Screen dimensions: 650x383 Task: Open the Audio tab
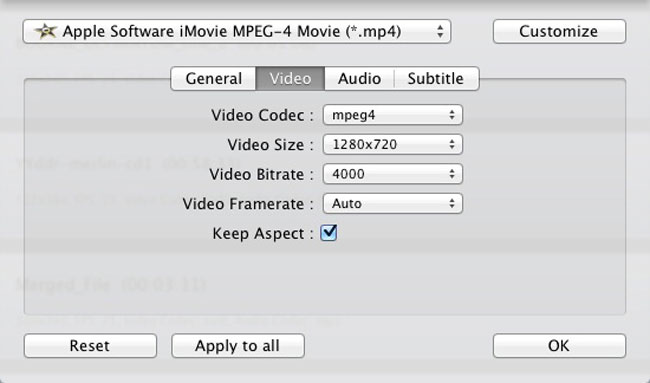click(x=359, y=78)
